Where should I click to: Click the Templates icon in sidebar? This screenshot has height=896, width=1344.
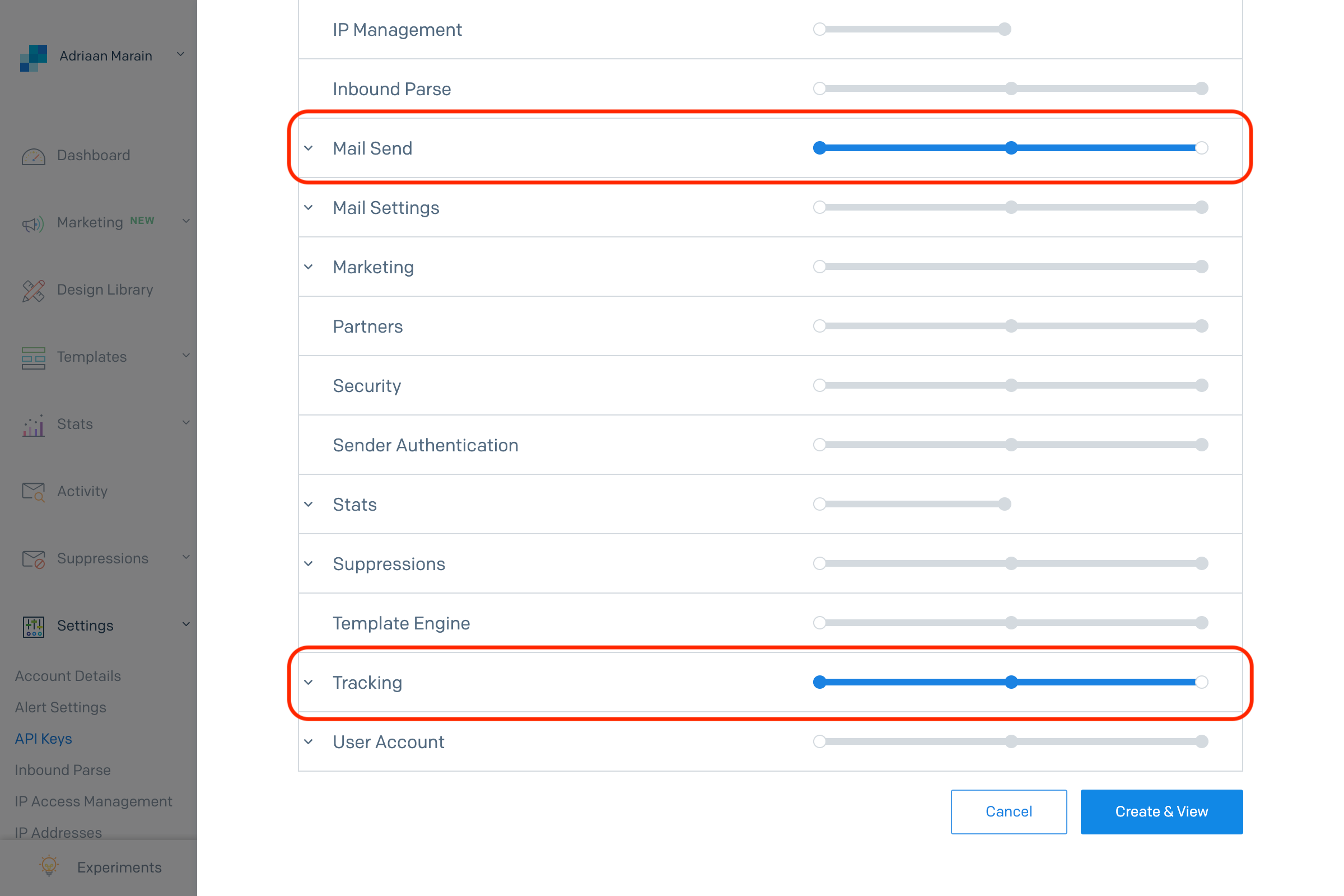[33, 356]
